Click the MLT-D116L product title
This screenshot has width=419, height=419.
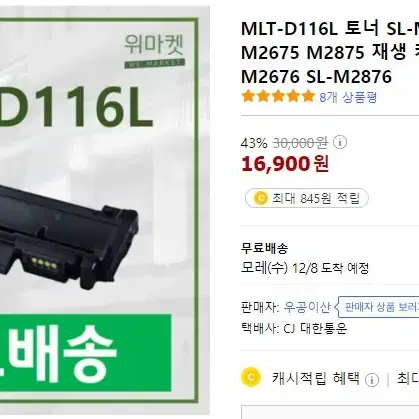coord(330,53)
